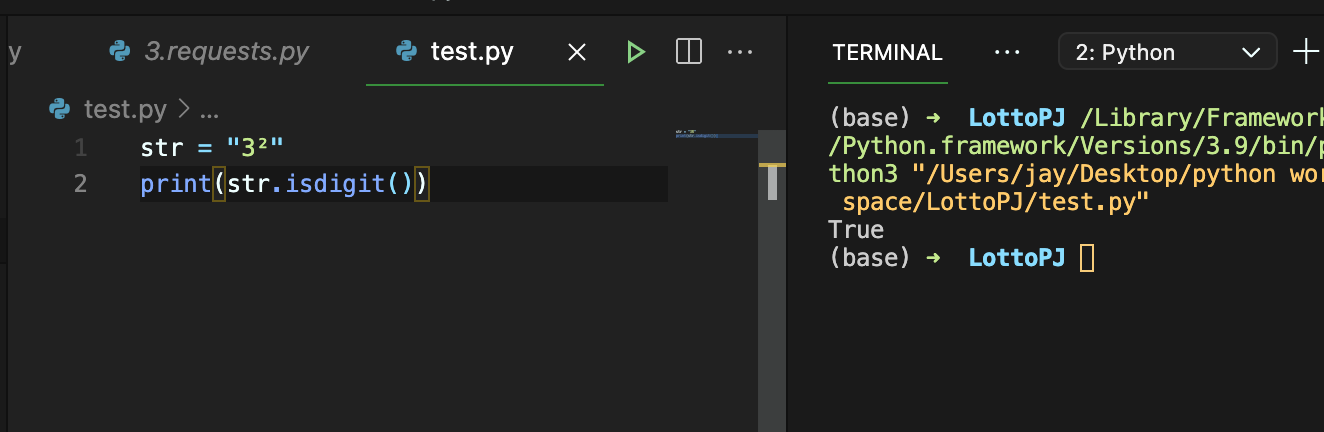Click the Python icon on the test.py tab
The width and height of the screenshot is (1324, 432).
[406, 52]
